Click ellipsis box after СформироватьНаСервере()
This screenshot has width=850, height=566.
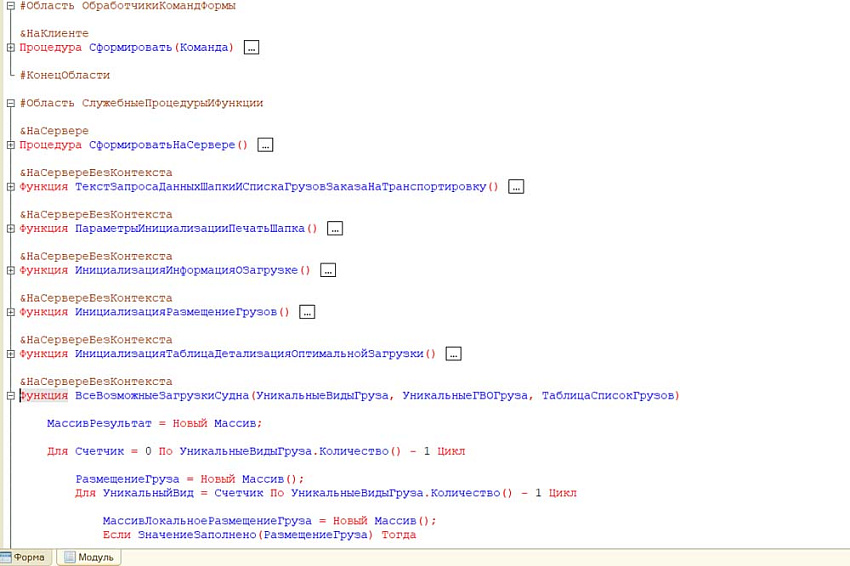pyautogui.click(x=265, y=145)
